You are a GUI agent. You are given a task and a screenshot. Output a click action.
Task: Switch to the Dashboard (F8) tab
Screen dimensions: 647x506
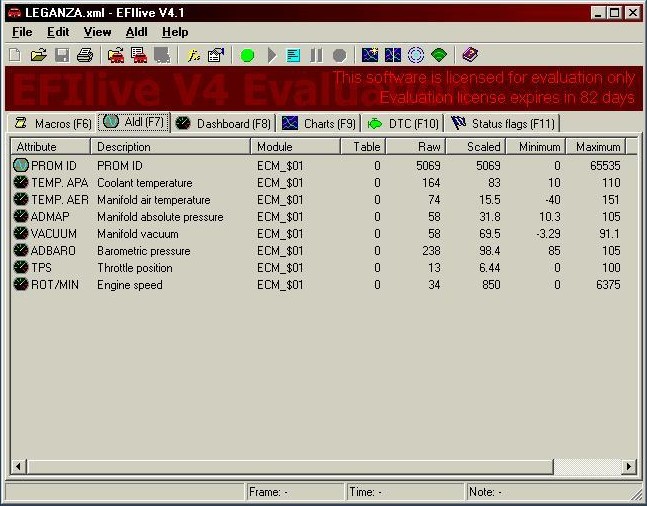[x=223, y=123]
